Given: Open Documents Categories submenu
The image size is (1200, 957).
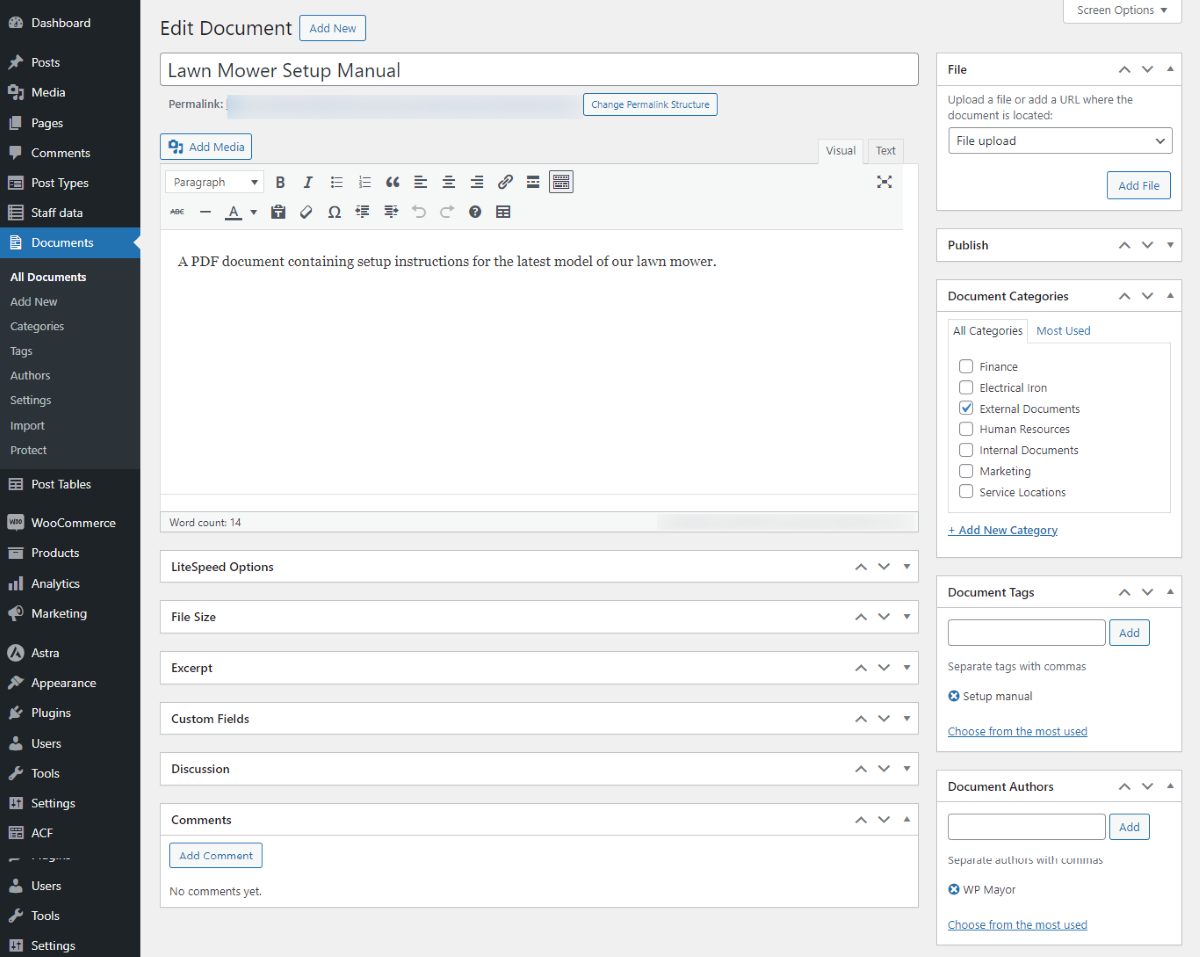Looking at the screenshot, I should tap(37, 326).
